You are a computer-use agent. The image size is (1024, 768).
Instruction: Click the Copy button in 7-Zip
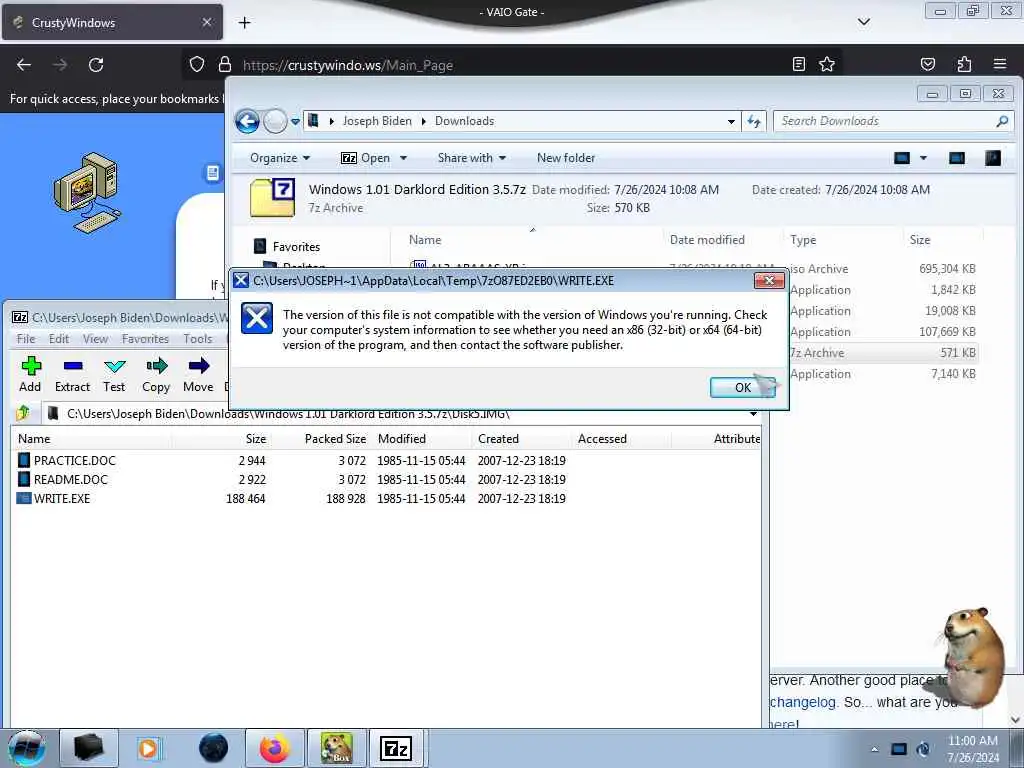pyautogui.click(x=156, y=375)
